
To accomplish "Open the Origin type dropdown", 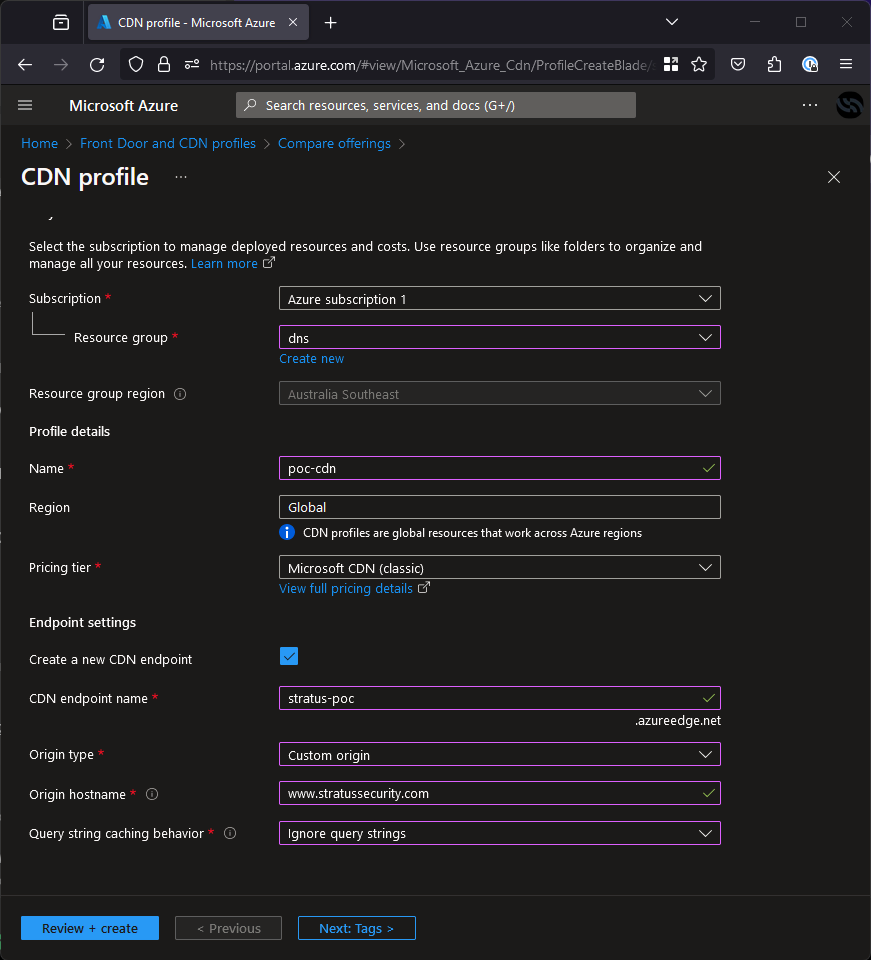I will [x=499, y=755].
